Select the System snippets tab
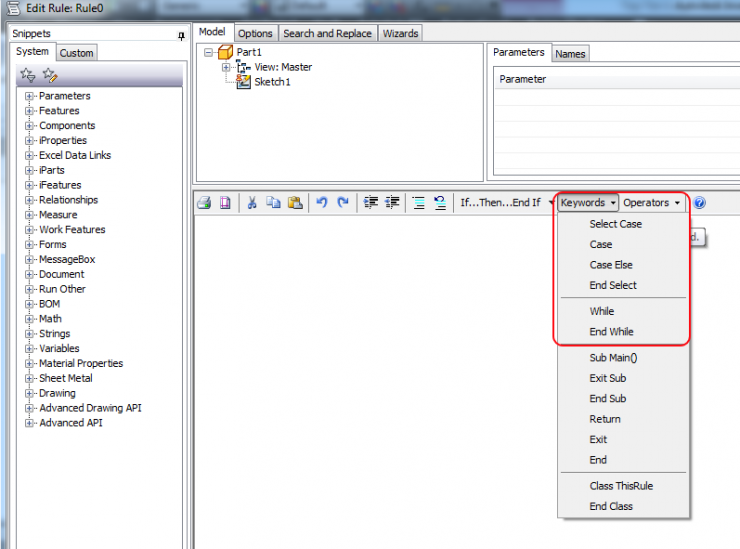This screenshot has height=549, width=740. [x=32, y=51]
